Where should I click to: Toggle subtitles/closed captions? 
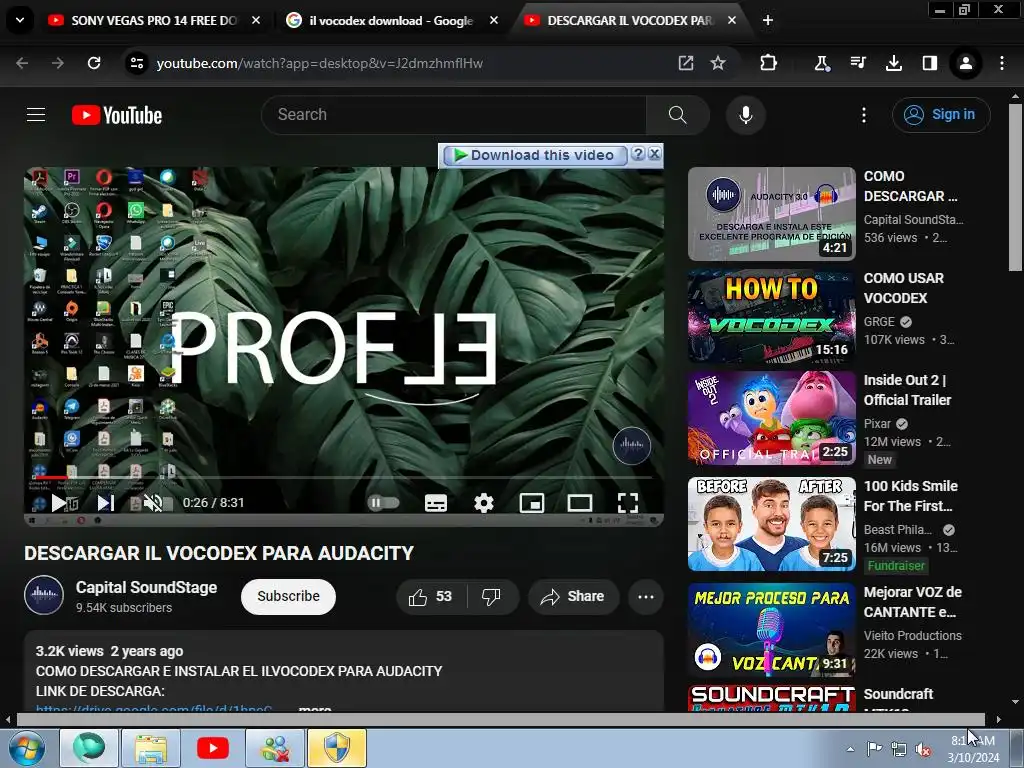(x=436, y=502)
